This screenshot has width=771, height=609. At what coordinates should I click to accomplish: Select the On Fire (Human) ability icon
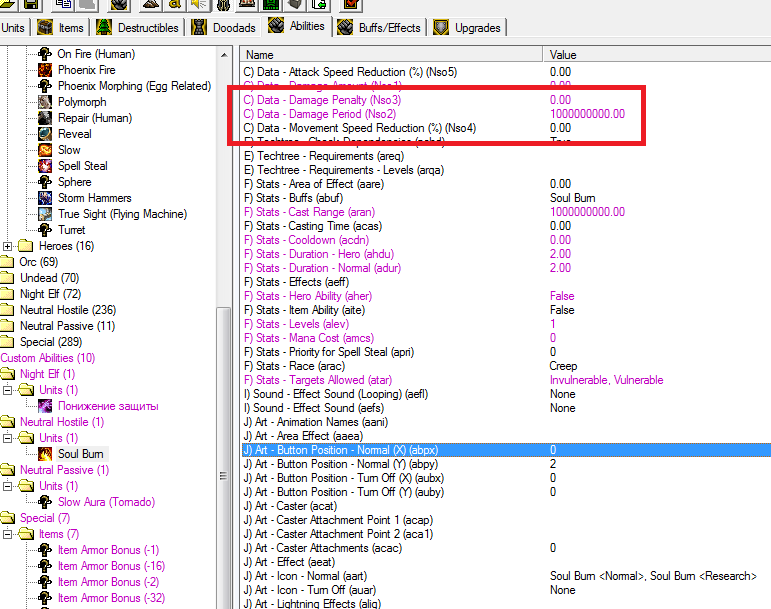point(45,54)
